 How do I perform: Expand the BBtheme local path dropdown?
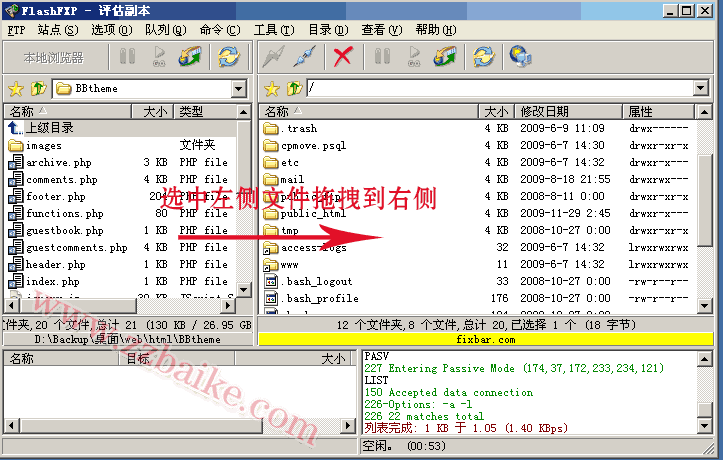239,88
